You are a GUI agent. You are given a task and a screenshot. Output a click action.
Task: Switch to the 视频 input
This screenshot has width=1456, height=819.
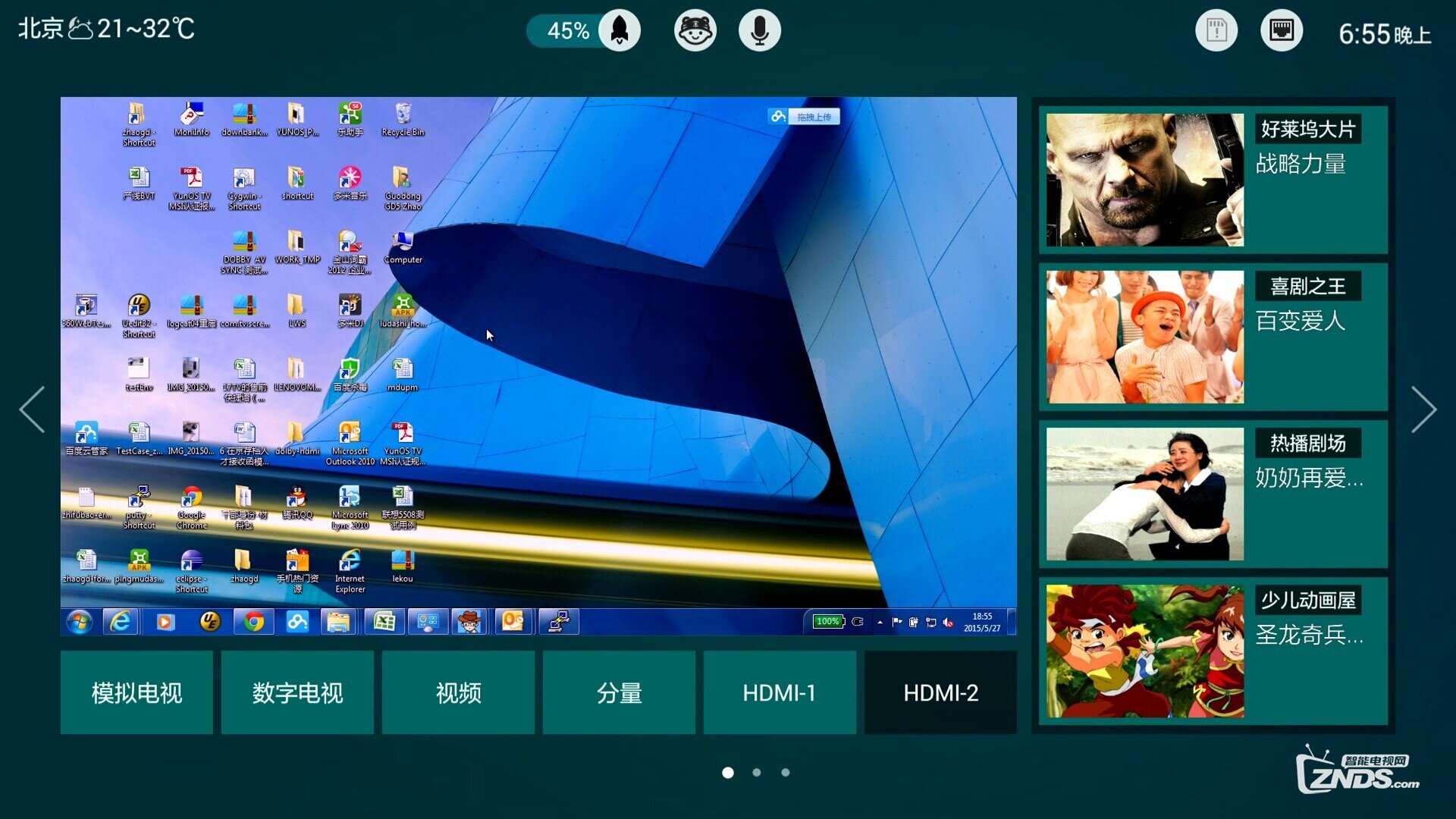pyautogui.click(x=458, y=692)
